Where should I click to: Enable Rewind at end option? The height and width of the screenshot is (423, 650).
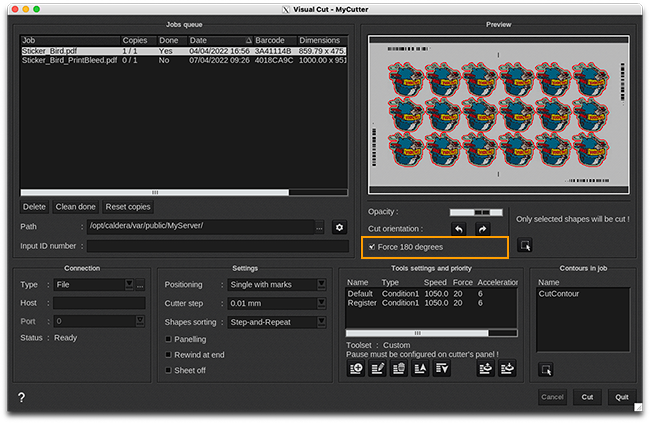coord(168,354)
